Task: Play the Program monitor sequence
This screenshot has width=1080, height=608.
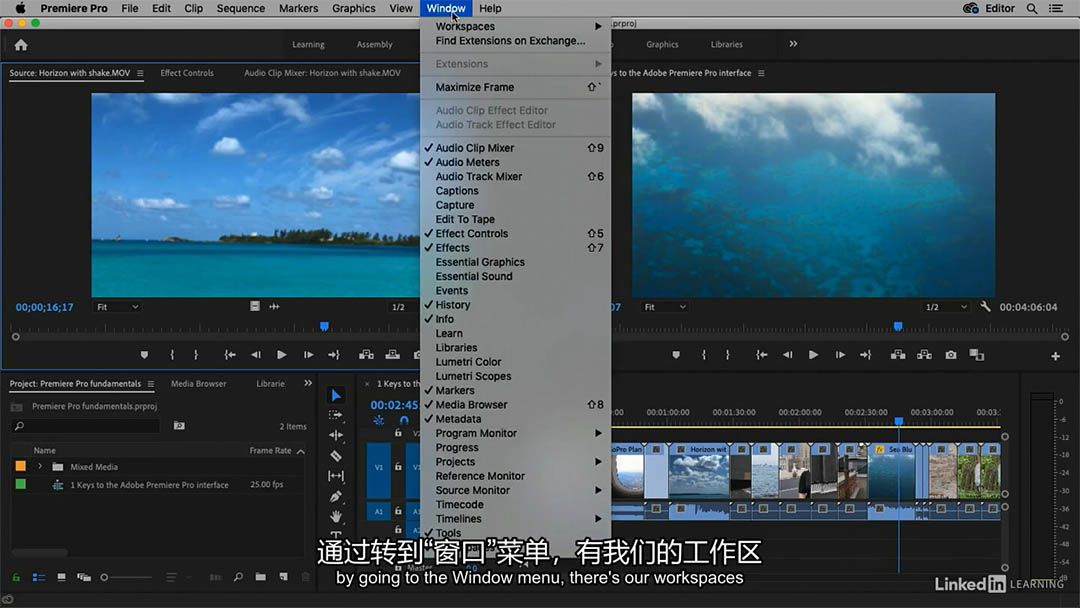Action: click(x=813, y=355)
